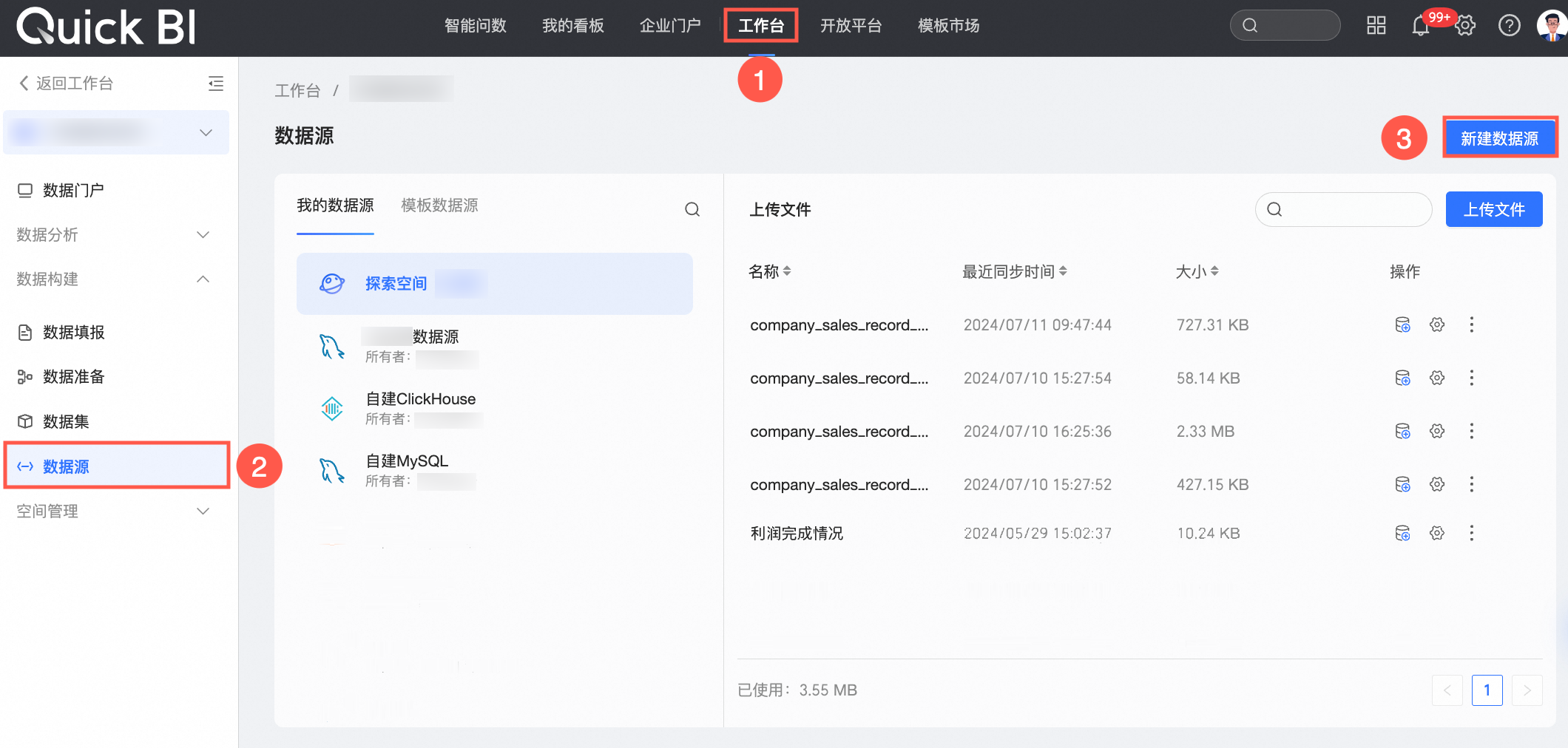
Task: Click 工作台 breadcrumb link
Action: coord(297,90)
